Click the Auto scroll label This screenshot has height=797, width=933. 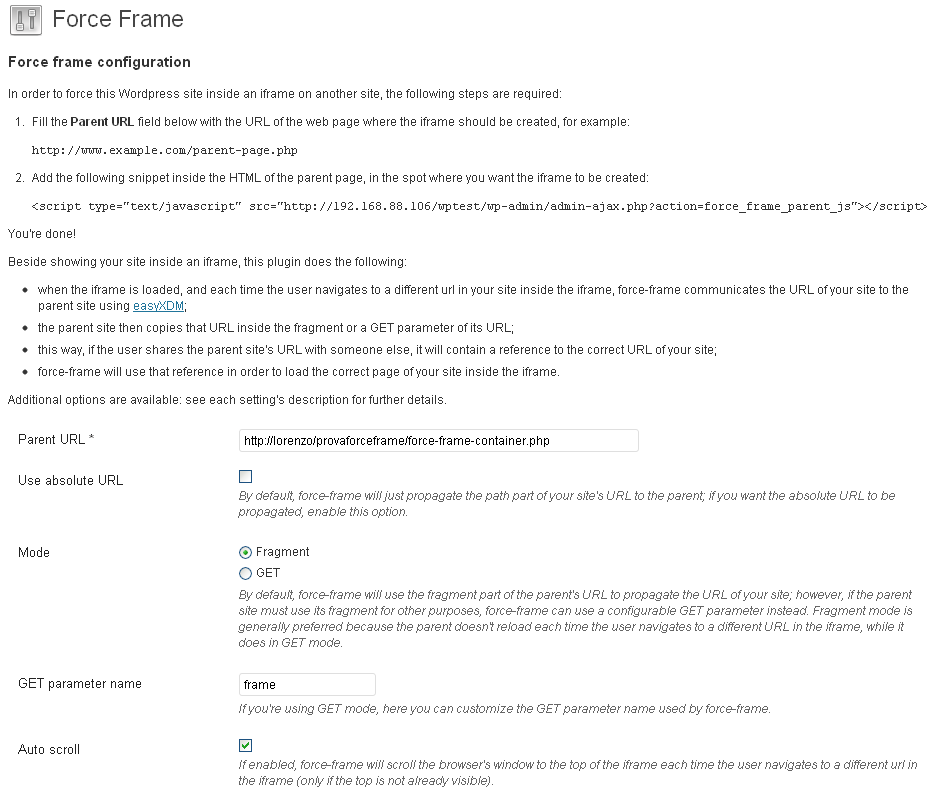pos(49,749)
